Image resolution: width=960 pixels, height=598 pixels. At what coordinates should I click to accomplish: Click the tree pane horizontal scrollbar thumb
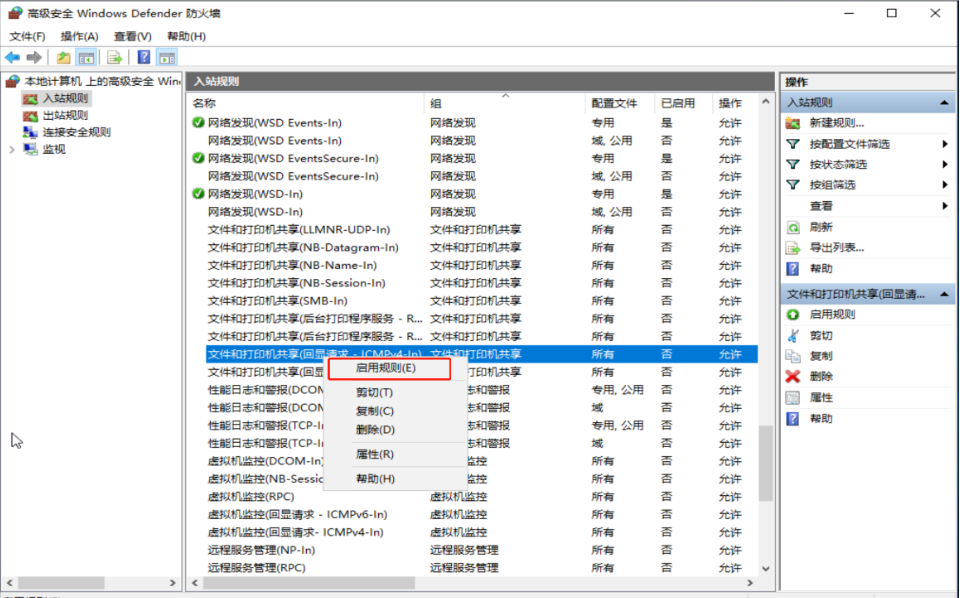coord(62,583)
